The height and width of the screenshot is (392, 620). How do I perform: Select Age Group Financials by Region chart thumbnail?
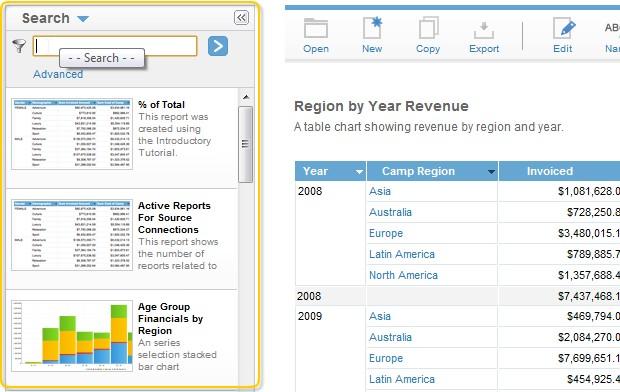click(x=72, y=336)
